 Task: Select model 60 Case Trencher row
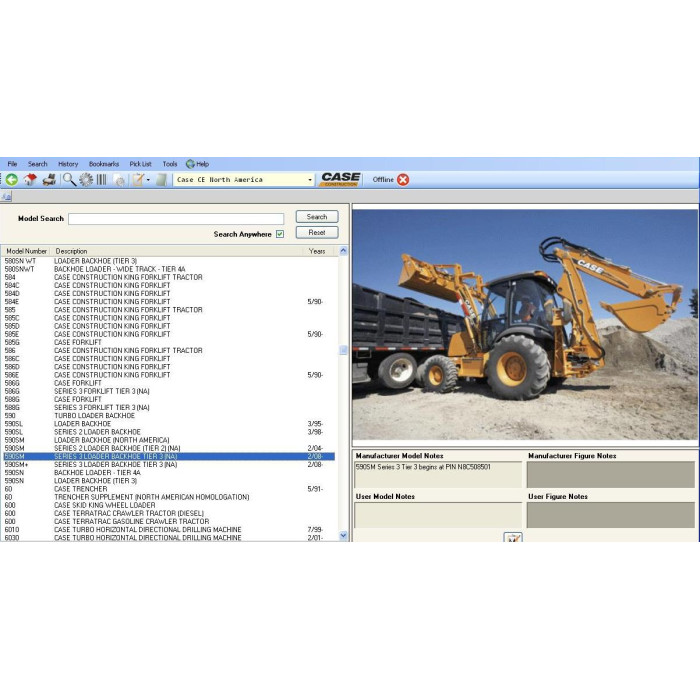point(169,489)
